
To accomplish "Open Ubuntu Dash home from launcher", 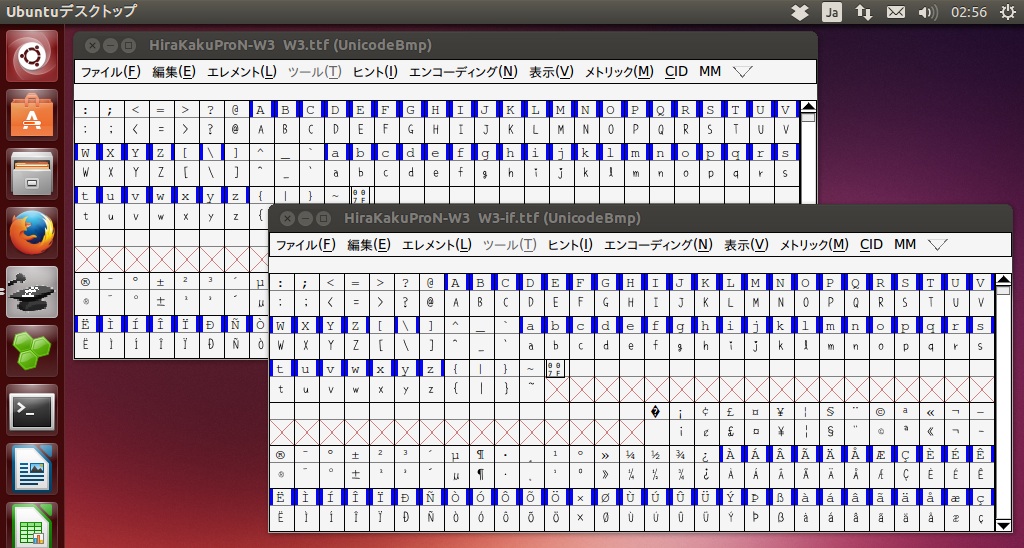I will tap(32, 56).
